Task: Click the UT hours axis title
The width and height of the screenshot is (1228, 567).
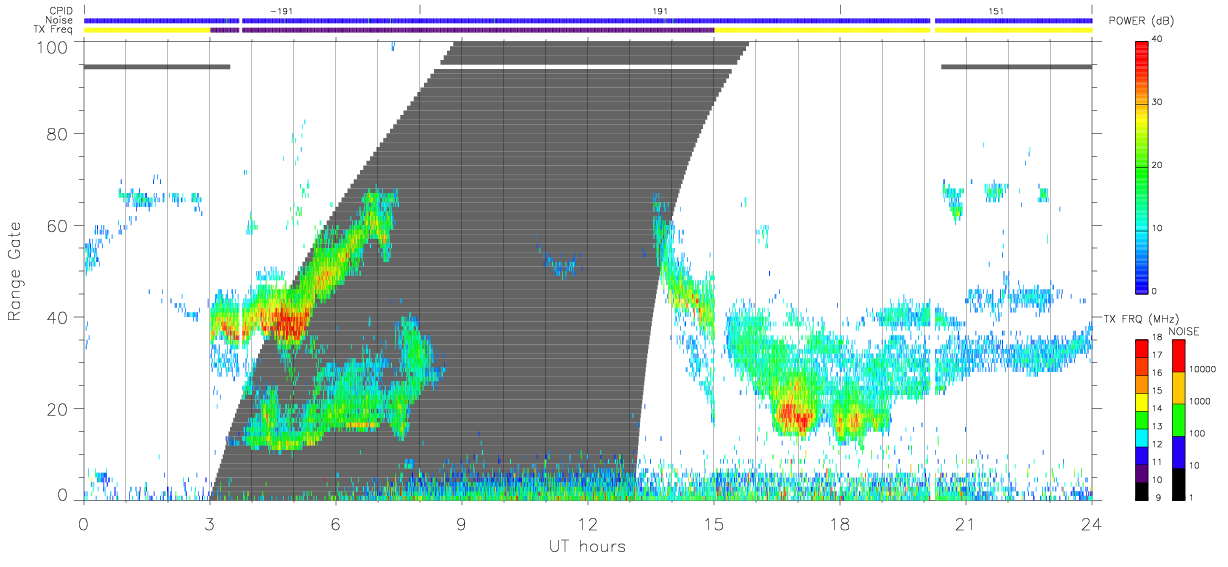Action: [587, 546]
